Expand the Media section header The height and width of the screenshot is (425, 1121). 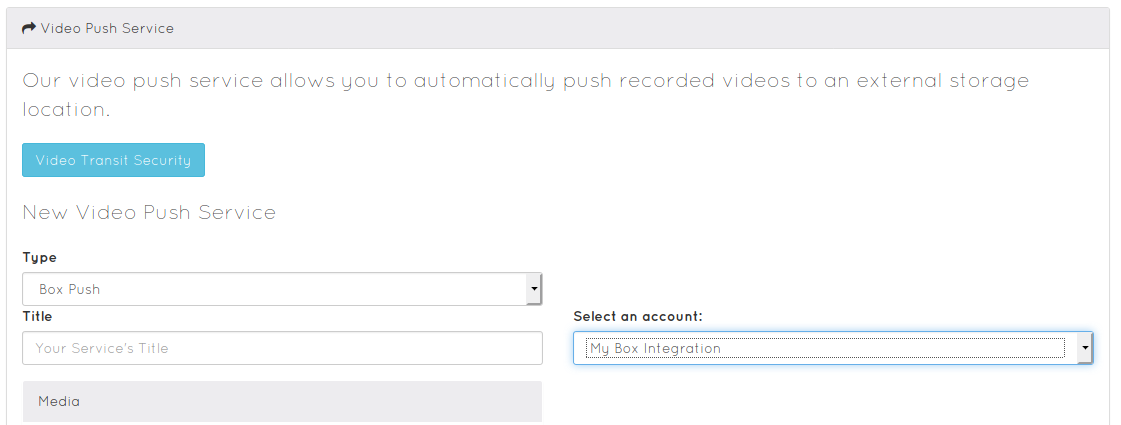click(282, 401)
